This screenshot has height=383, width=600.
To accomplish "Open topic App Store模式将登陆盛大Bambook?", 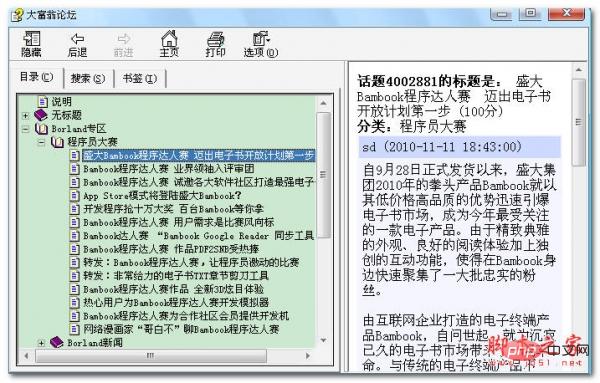I will click(x=162, y=196).
